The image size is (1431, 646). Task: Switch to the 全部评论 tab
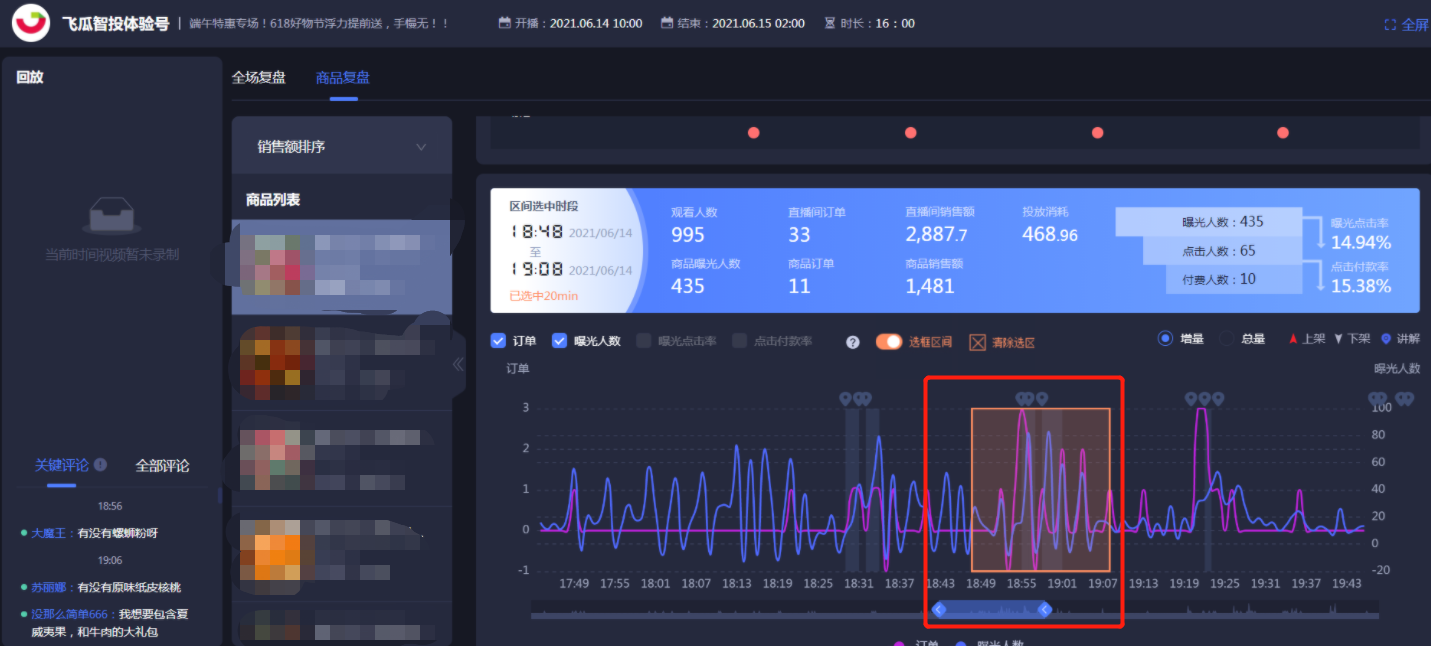162,465
